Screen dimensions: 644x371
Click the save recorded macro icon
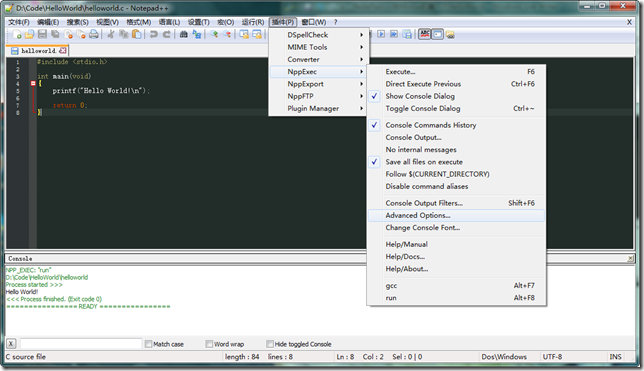click(x=407, y=35)
